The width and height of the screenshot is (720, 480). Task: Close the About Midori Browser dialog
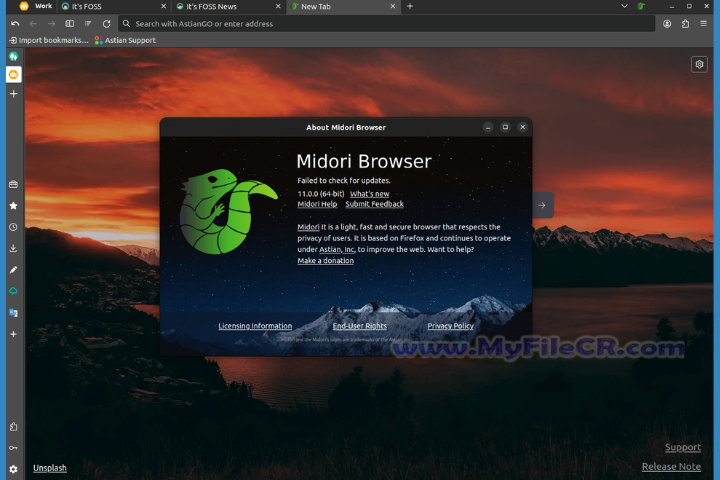[x=523, y=127]
